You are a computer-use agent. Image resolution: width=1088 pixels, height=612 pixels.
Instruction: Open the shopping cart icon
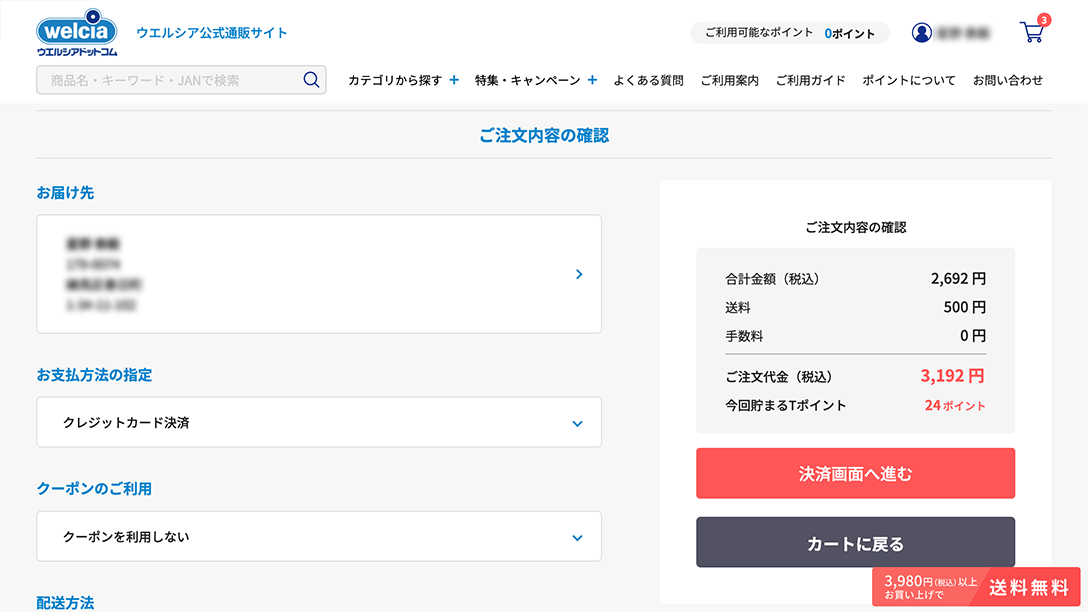pyautogui.click(x=1032, y=32)
